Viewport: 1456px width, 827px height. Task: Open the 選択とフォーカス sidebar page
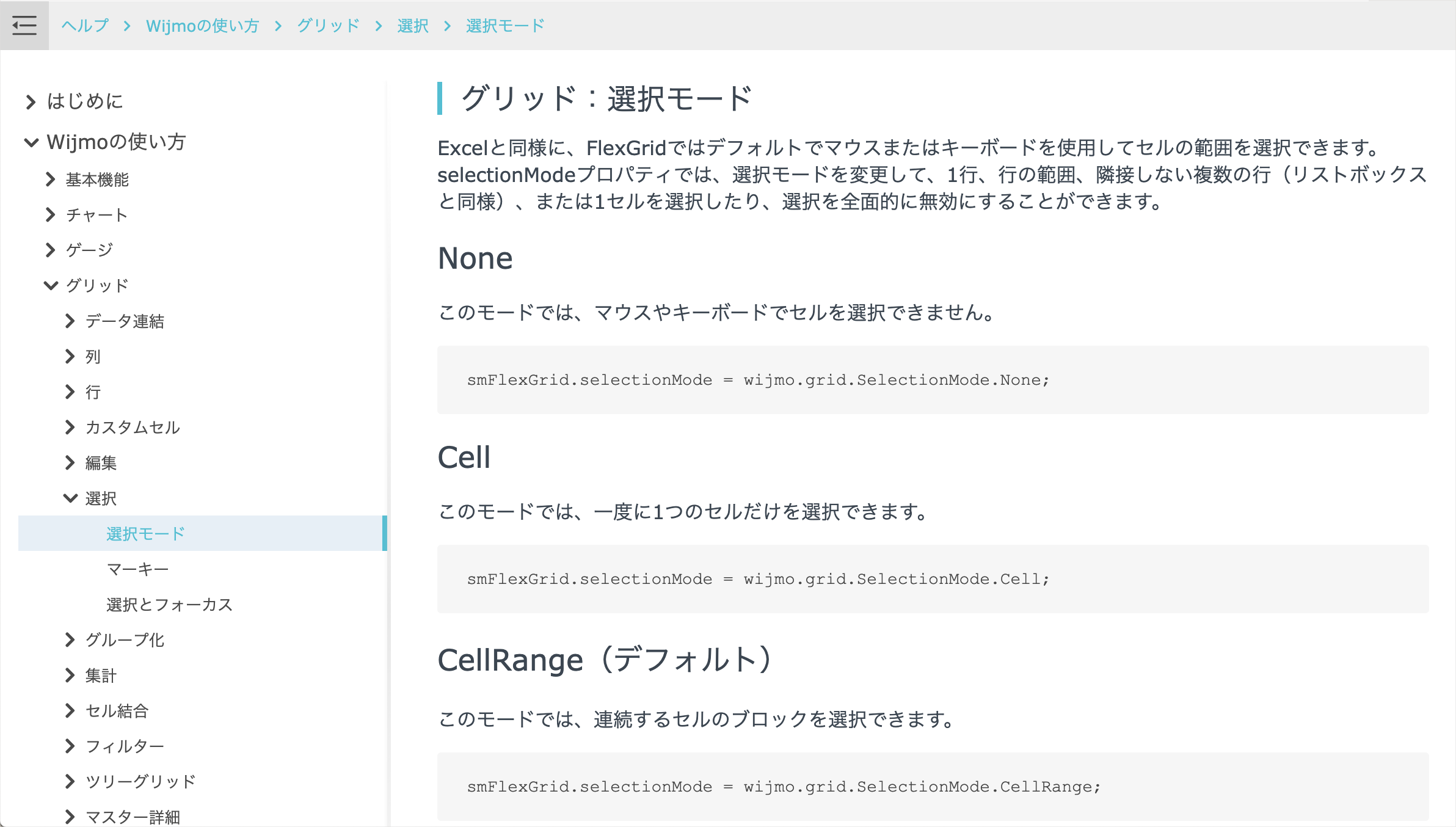(x=170, y=604)
